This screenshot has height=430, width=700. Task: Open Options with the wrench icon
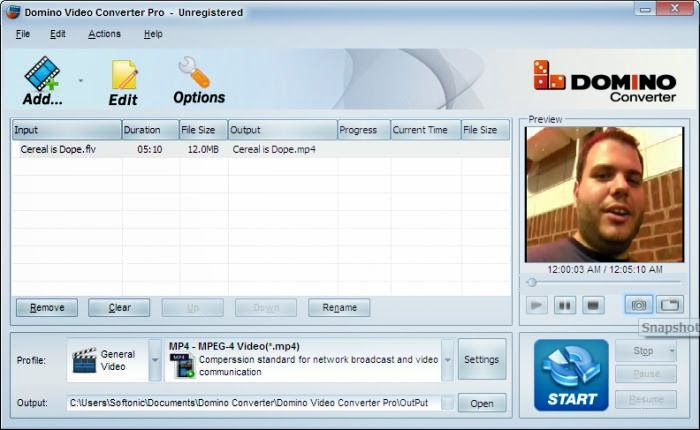[194, 72]
